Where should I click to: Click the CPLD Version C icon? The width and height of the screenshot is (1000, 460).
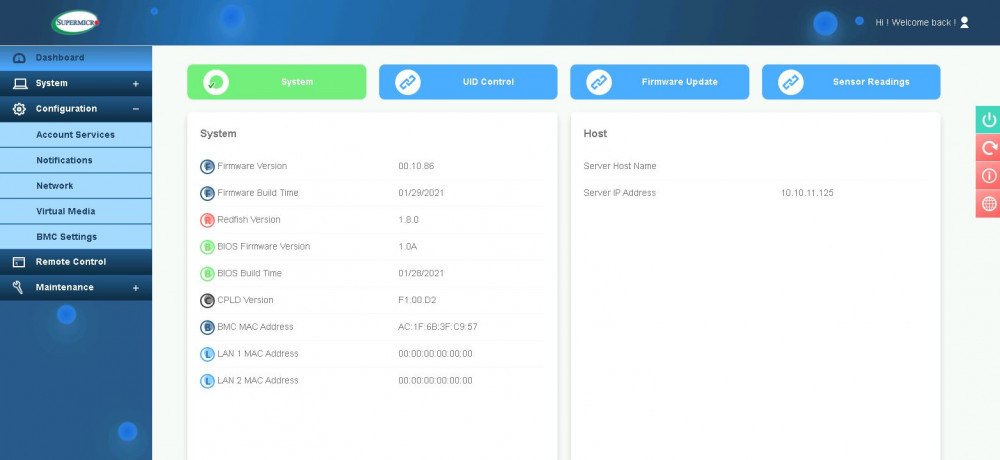pos(207,300)
